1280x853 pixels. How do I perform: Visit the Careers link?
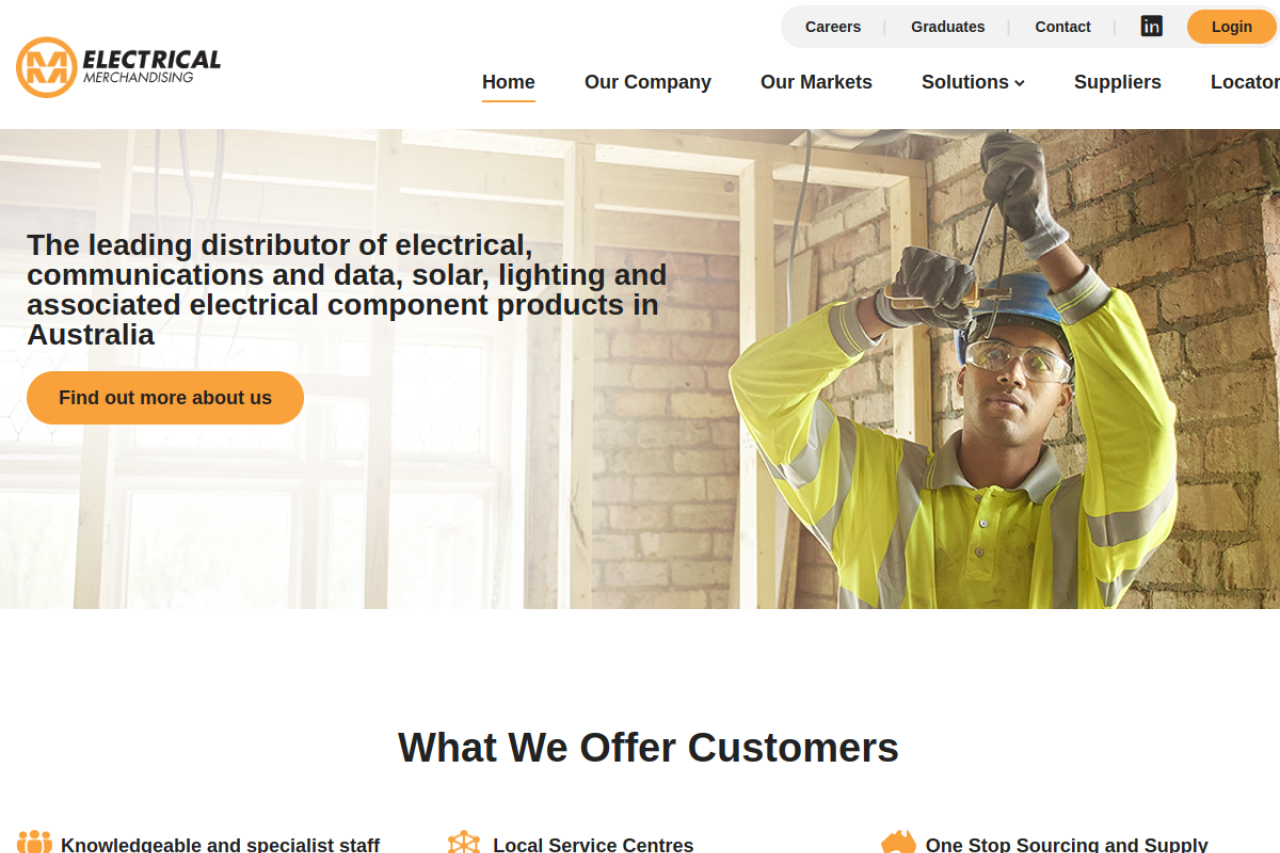coord(833,27)
